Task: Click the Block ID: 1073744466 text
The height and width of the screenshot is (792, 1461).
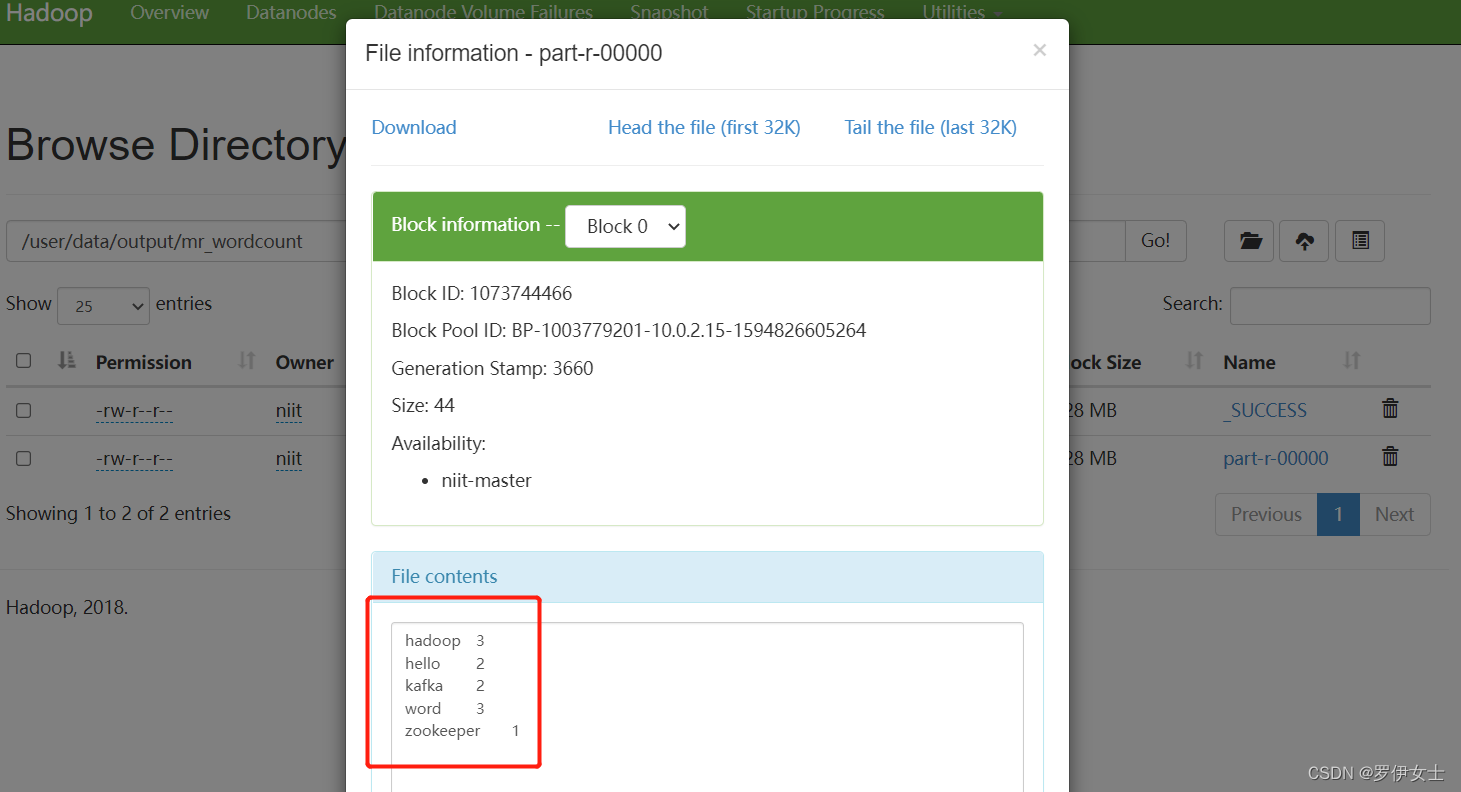Action: 482,293
